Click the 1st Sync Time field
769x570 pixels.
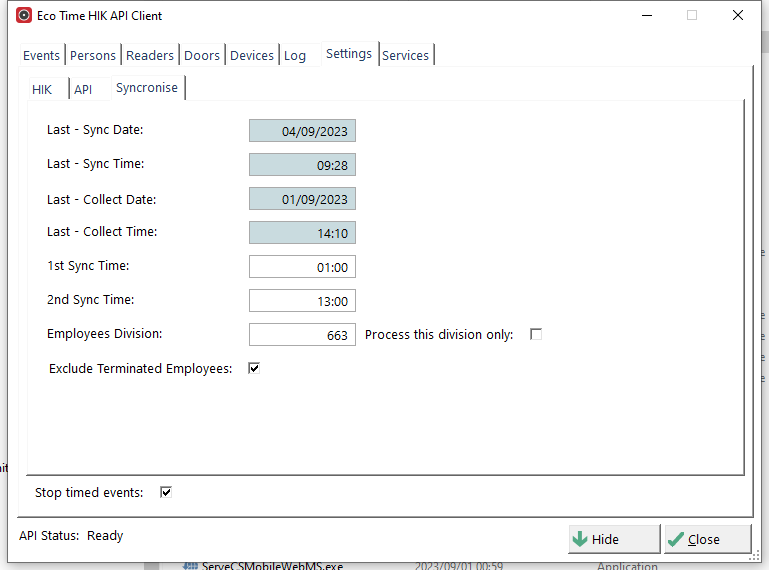302,267
